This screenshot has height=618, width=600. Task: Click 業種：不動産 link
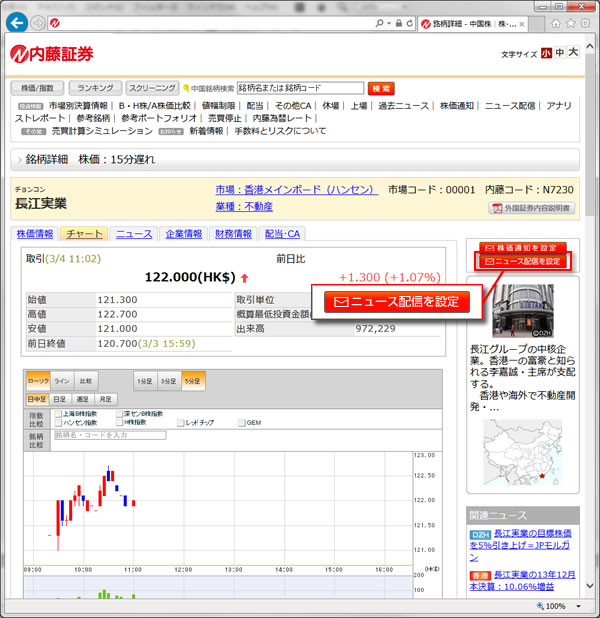244,207
